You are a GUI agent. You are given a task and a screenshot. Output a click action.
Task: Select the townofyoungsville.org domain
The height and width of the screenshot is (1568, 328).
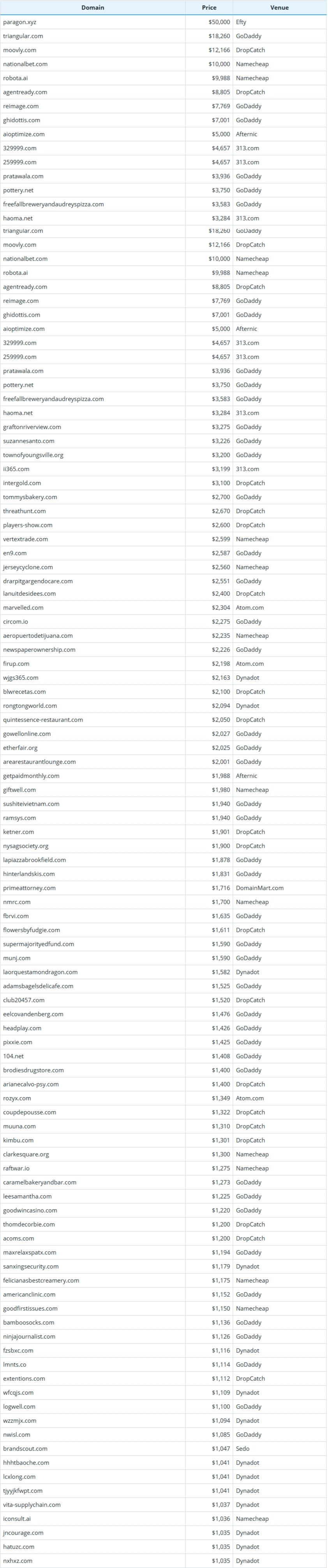[33, 455]
